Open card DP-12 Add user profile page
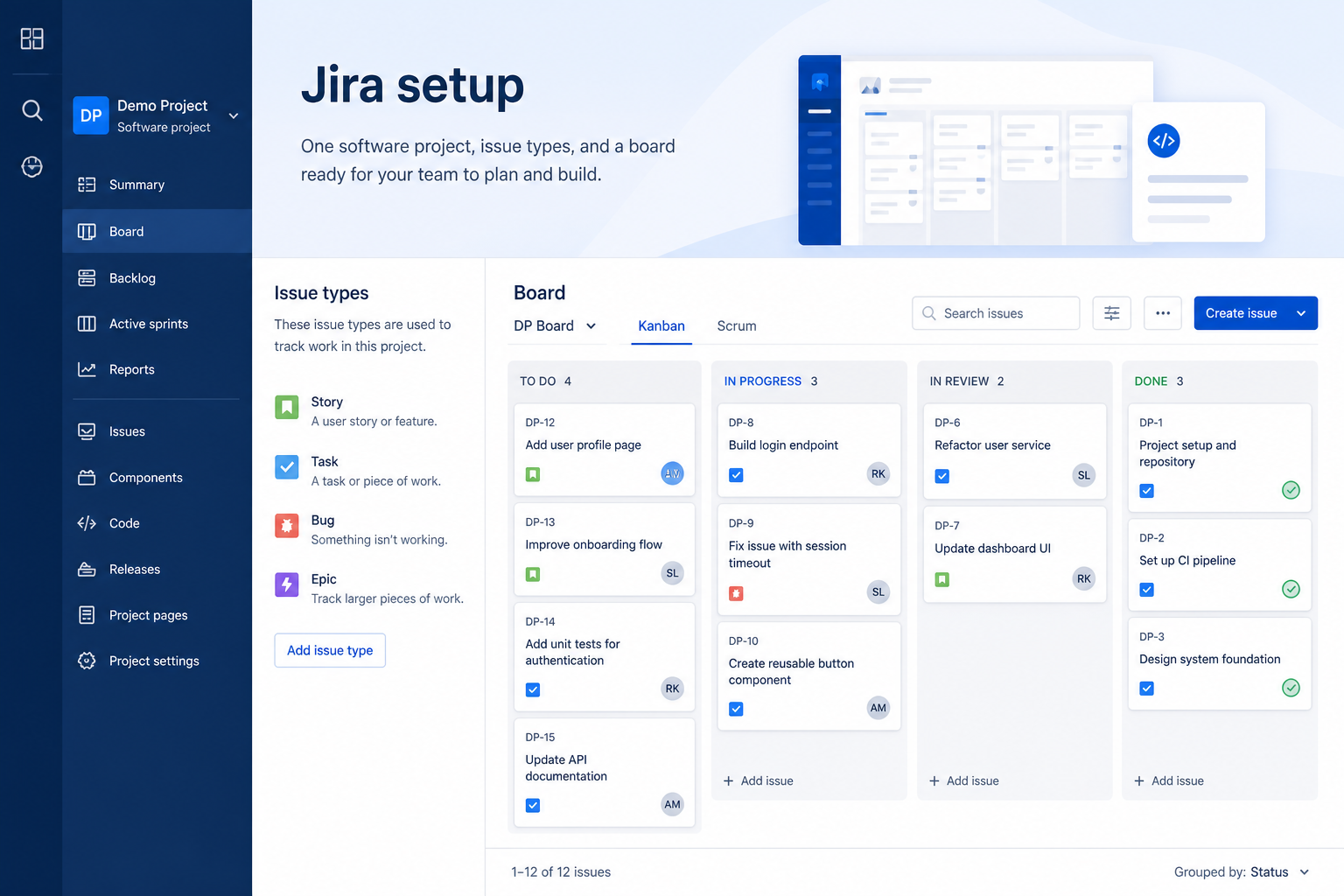The width and height of the screenshot is (1344, 896). click(x=605, y=450)
